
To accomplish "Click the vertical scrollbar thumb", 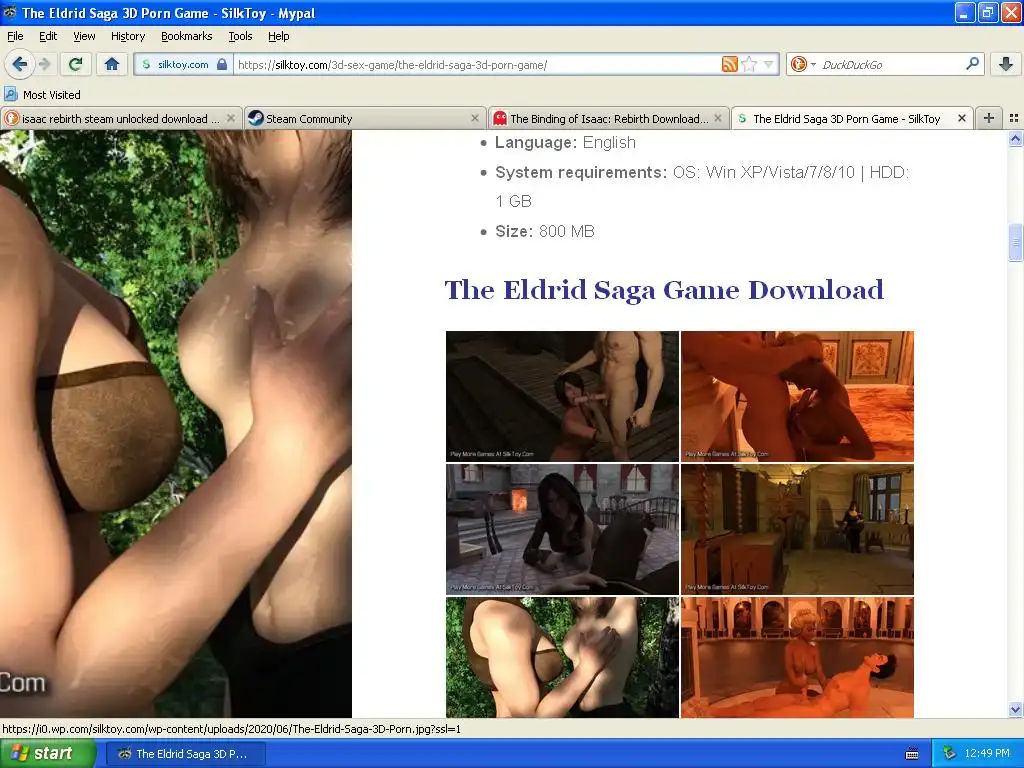I will coord(1016,242).
